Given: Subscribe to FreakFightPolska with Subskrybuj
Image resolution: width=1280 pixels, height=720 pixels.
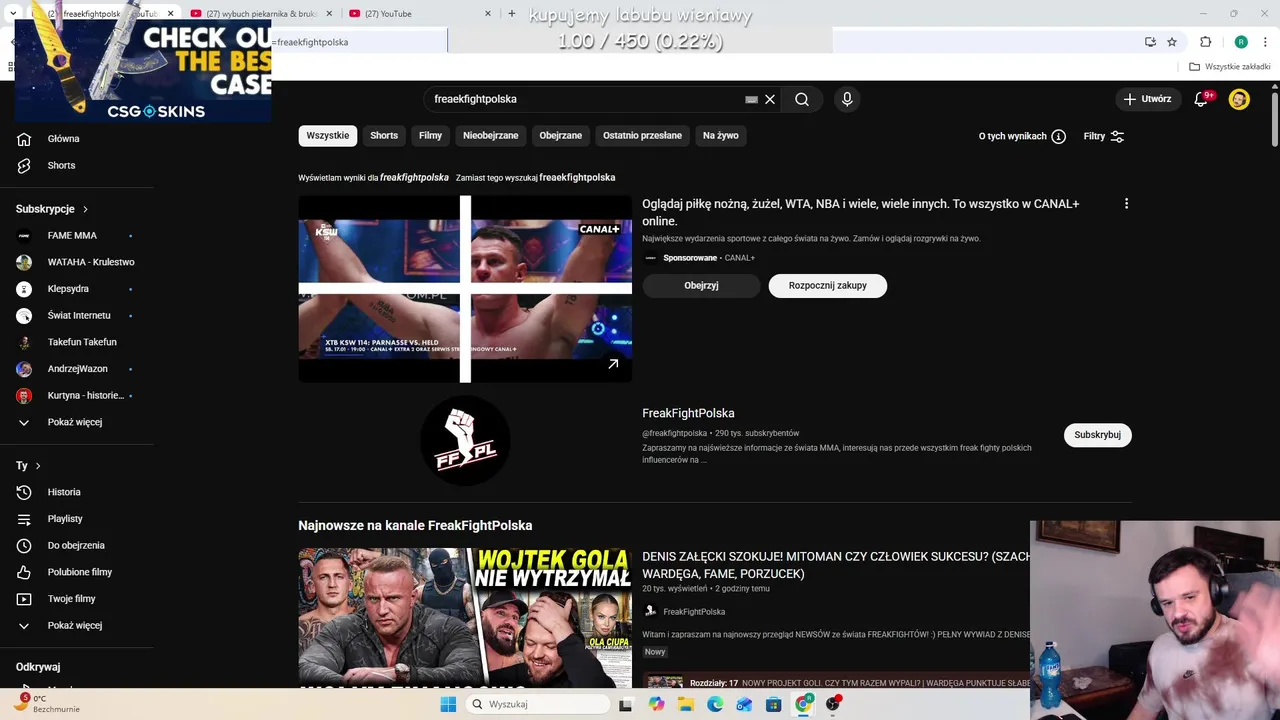Looking at the screenshot, I should 1097,435.
